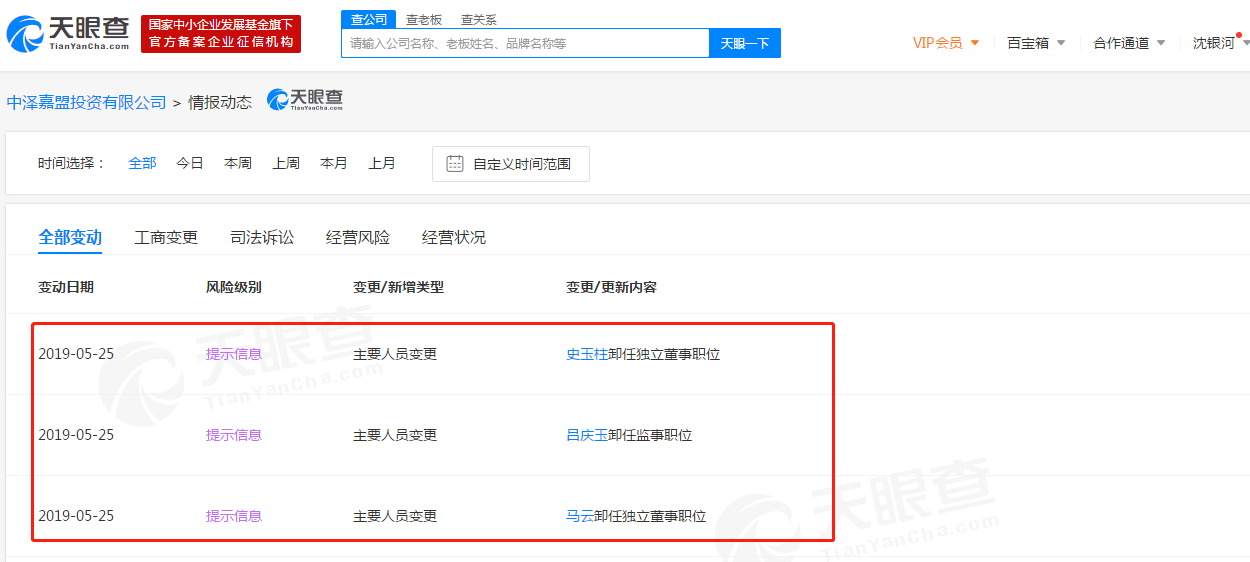Focus the company name search input
Screen dimensions: 1250x562
pyautogui.click(x=525, y=43)
